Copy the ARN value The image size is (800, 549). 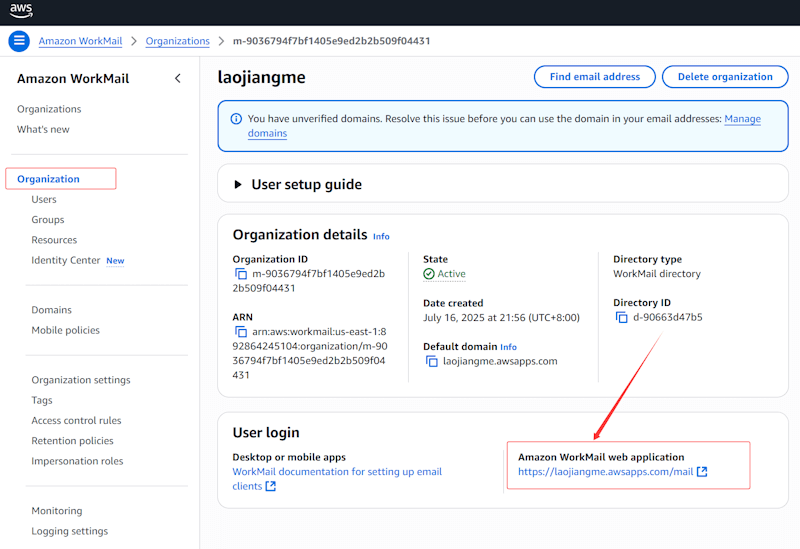coord(240,332)
